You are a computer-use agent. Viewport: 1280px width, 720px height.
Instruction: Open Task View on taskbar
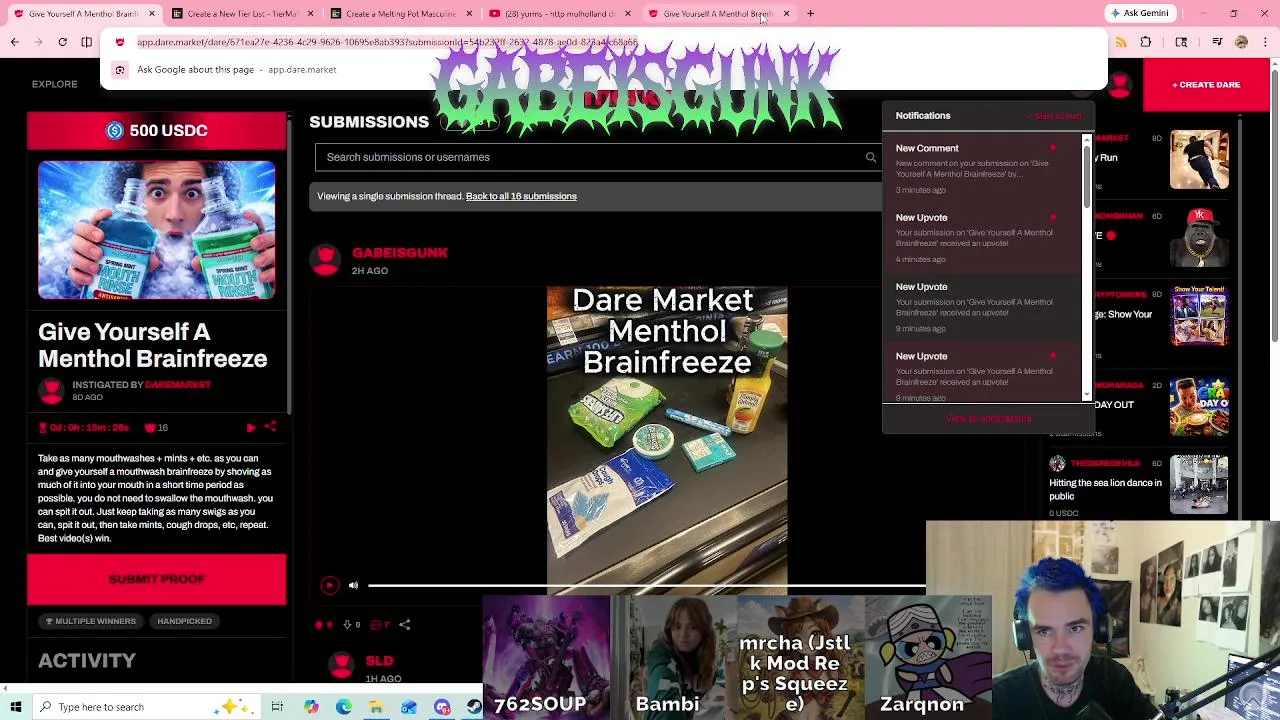(x=277, y=707)
